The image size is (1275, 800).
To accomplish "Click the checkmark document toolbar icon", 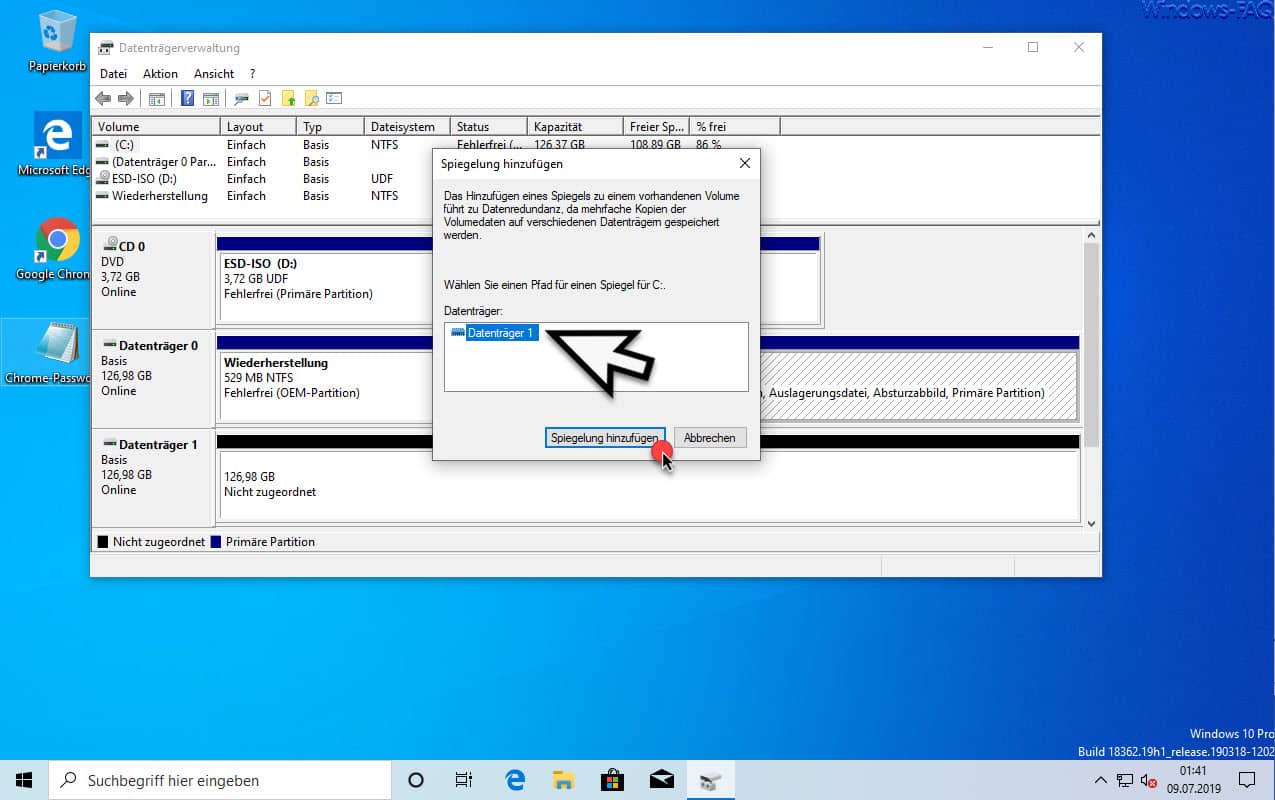I will [x=265, y=98].
